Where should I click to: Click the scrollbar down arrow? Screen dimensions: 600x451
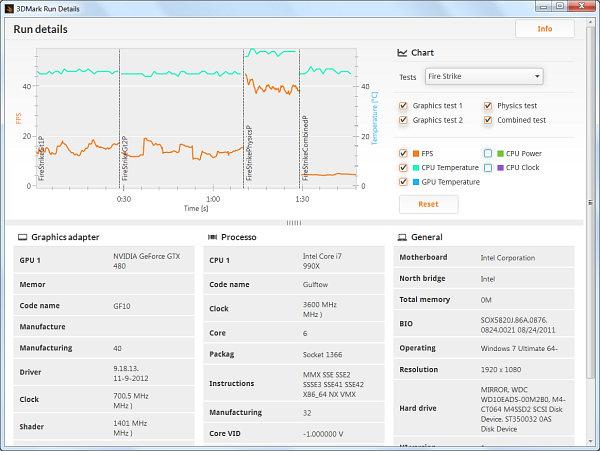591,441
